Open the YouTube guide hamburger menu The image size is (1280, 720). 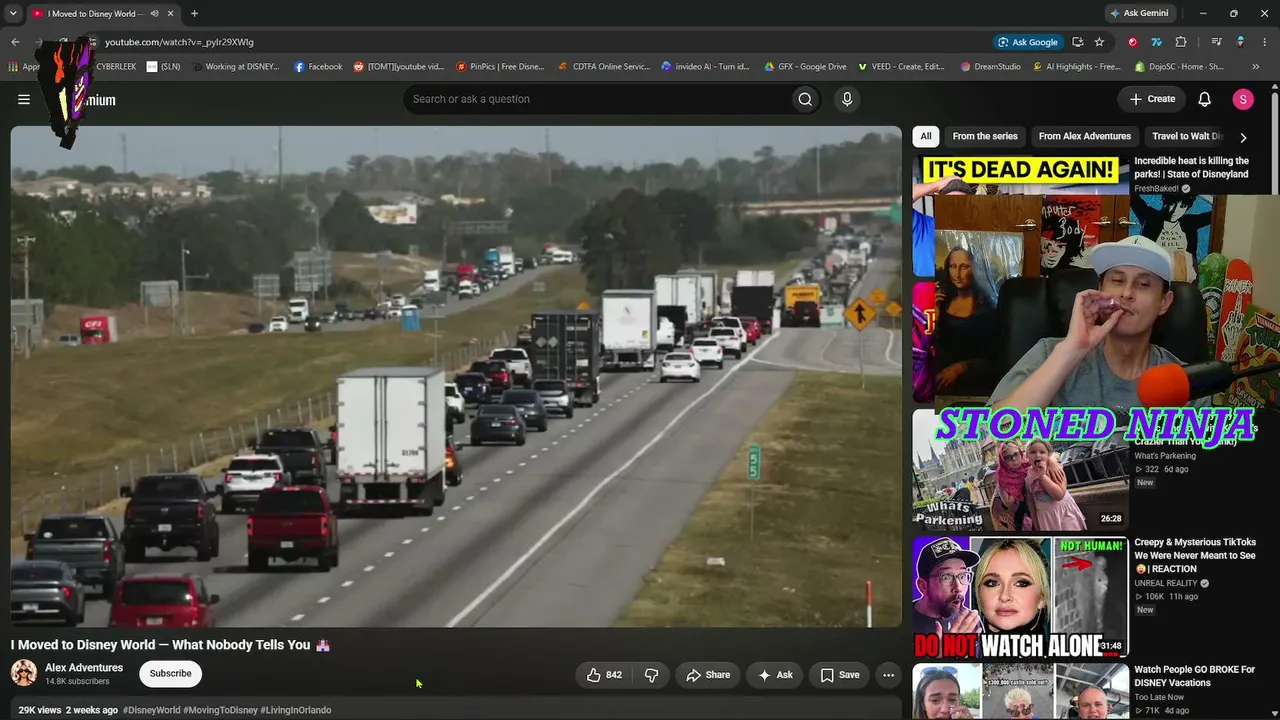point(24,99)
